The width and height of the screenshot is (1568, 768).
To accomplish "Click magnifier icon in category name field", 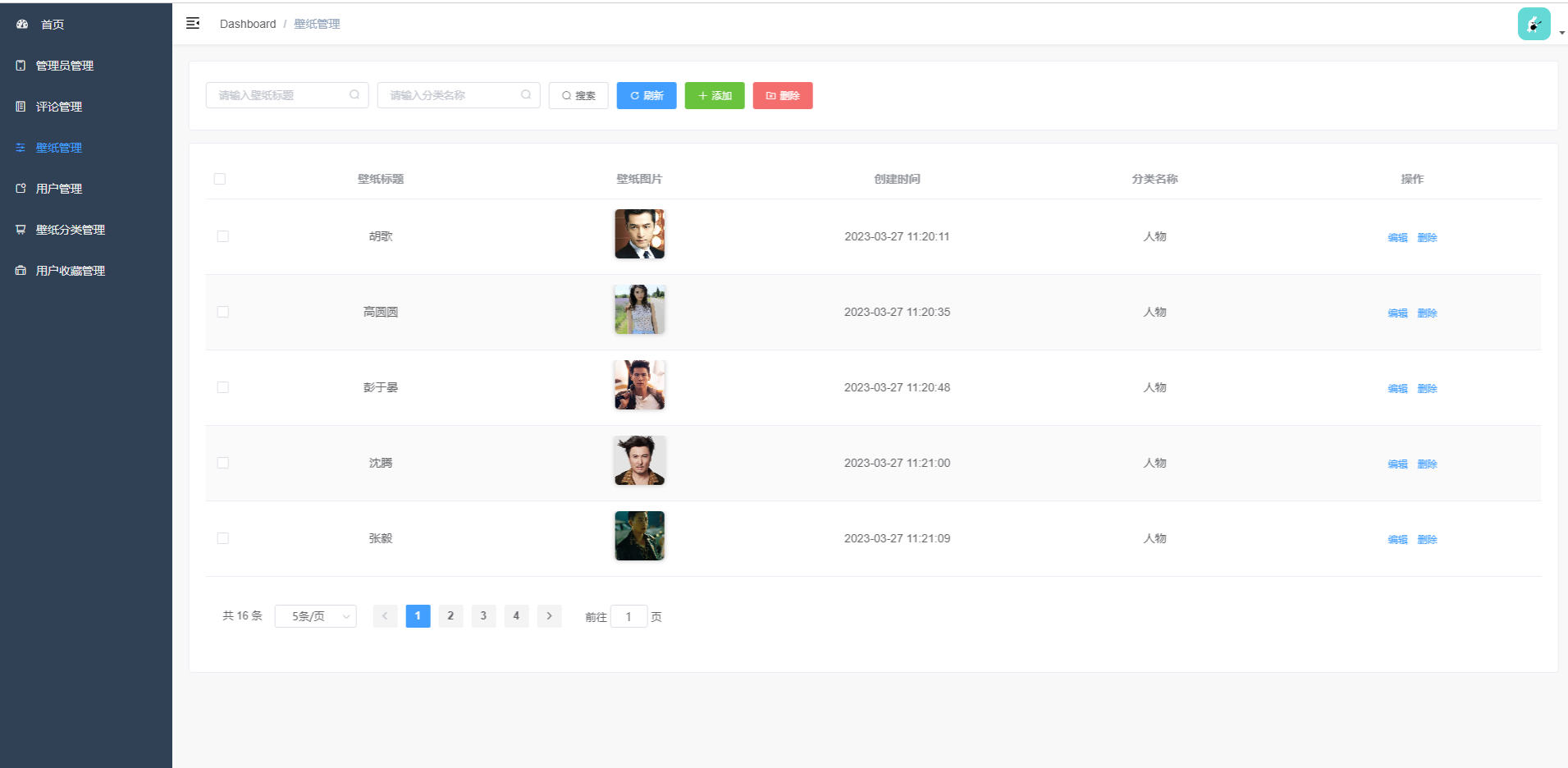I will [x=526, y=95].
